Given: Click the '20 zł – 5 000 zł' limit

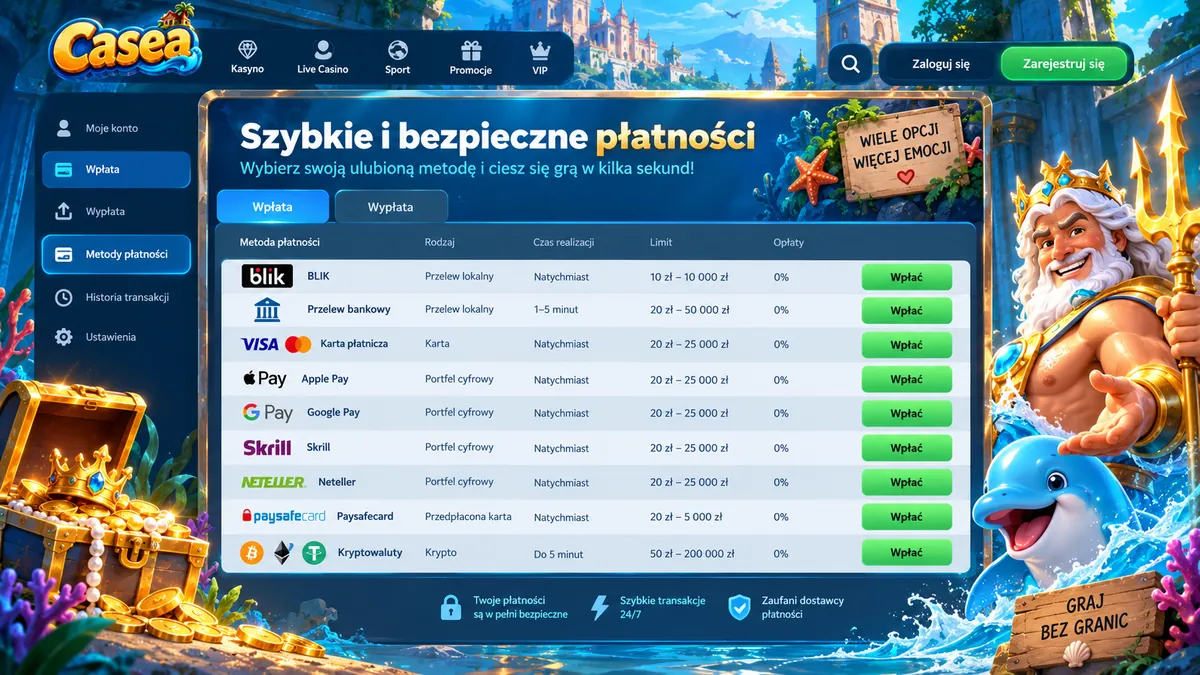Looking at the screenshot, I should coord(686,517).
